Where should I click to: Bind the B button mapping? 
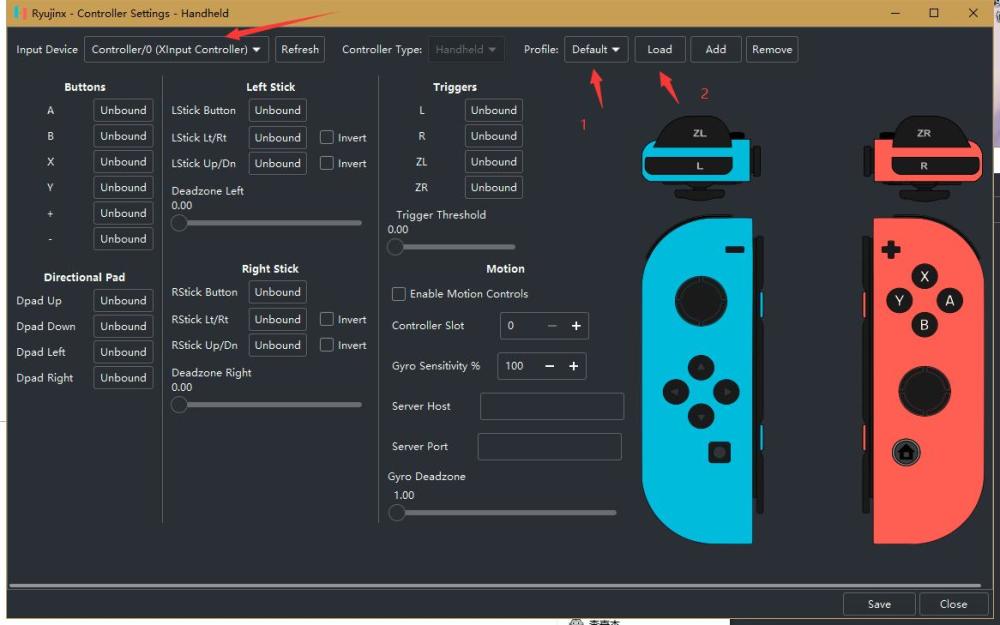[123, 136]
